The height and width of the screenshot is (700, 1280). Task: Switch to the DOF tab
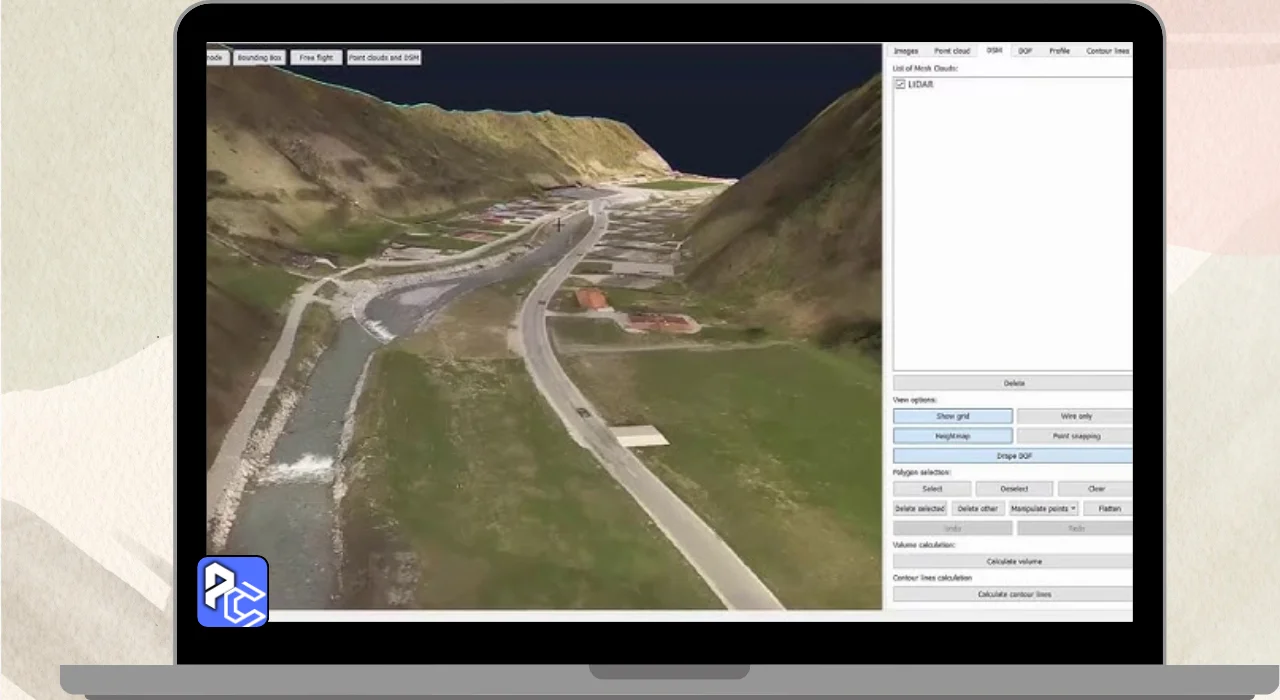(x=1025, y=50)
